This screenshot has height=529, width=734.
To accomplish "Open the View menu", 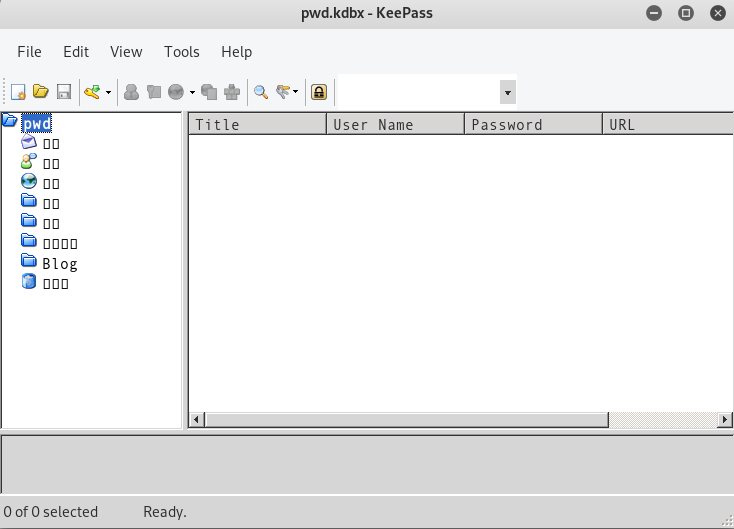I will tap(126, 51).
